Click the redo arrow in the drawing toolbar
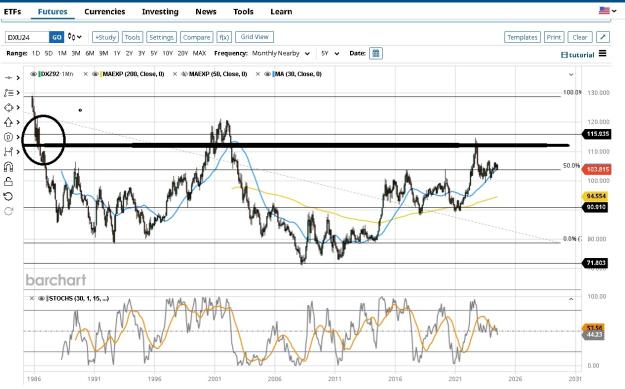625x389 pixels. (8, 211)
